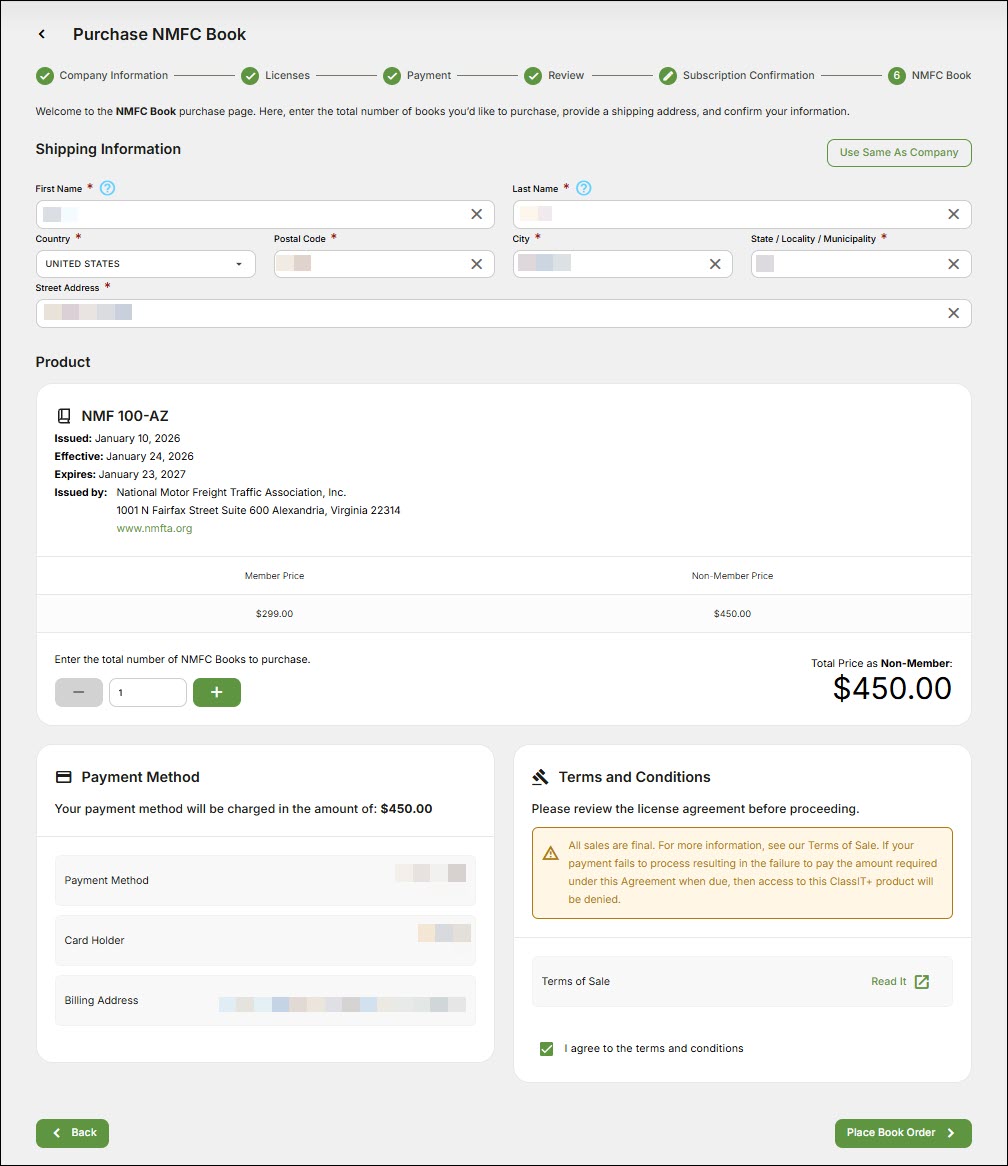
Task: Go to the Company Information step
Action: point(102,75)
